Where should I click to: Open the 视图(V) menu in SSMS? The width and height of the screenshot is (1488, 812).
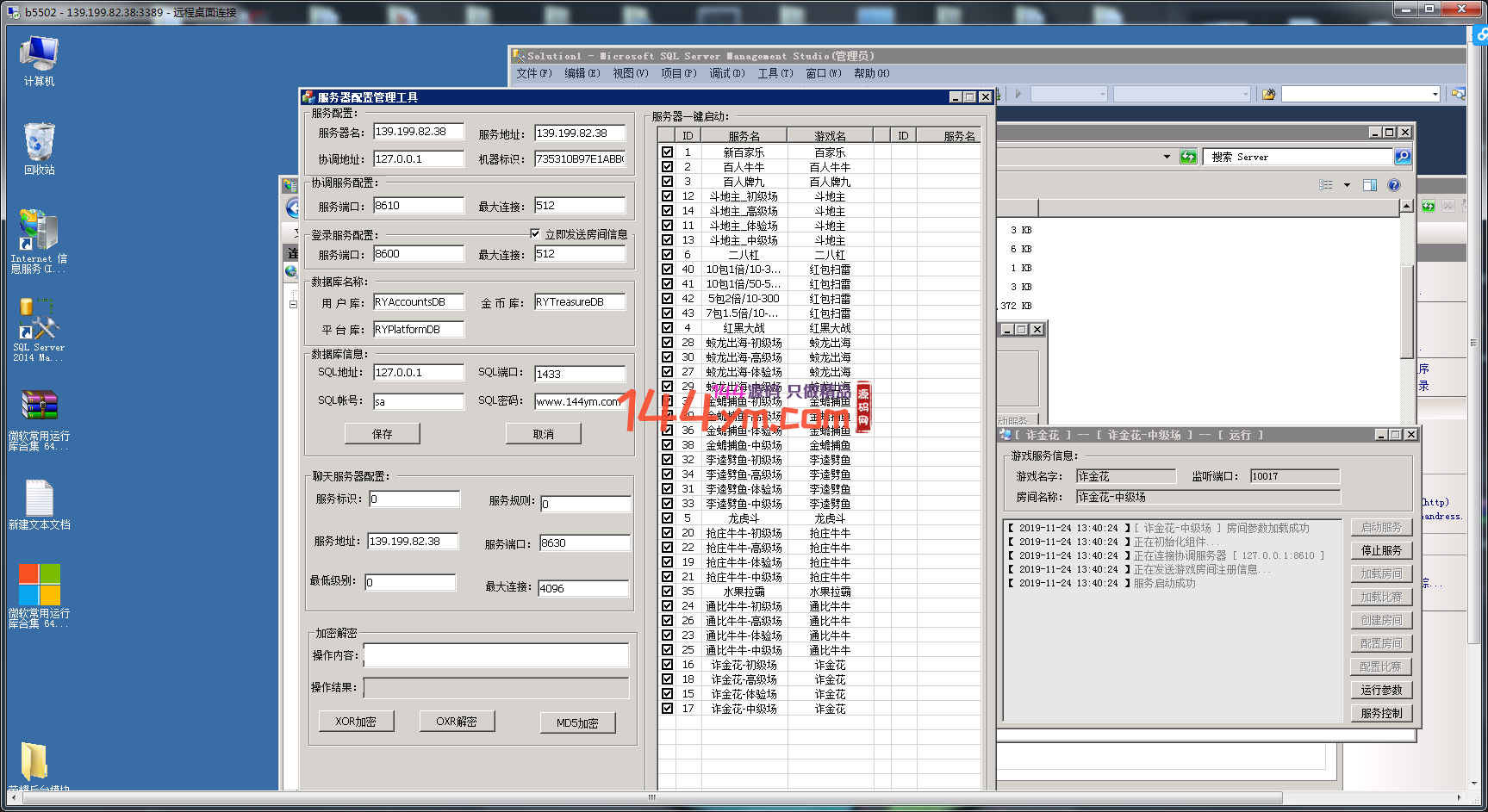pyautogui.click(x=630, y=74)
